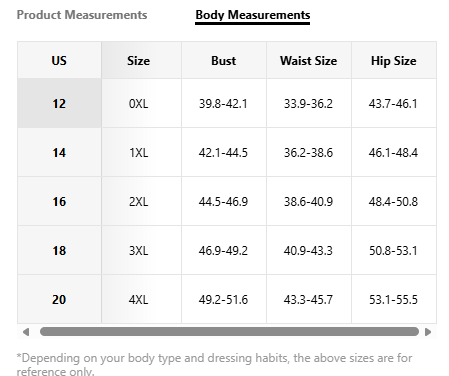Image resolution: width=449 pixels, height=376 pixels.
Task: Click the horizontal scrollbar thumb
Action: click(229, 332)
